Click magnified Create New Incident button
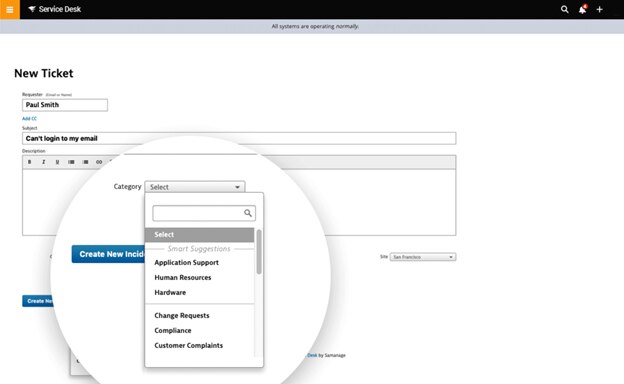The image size is (624, 384). pyautogui.click(x=108, y=254)
